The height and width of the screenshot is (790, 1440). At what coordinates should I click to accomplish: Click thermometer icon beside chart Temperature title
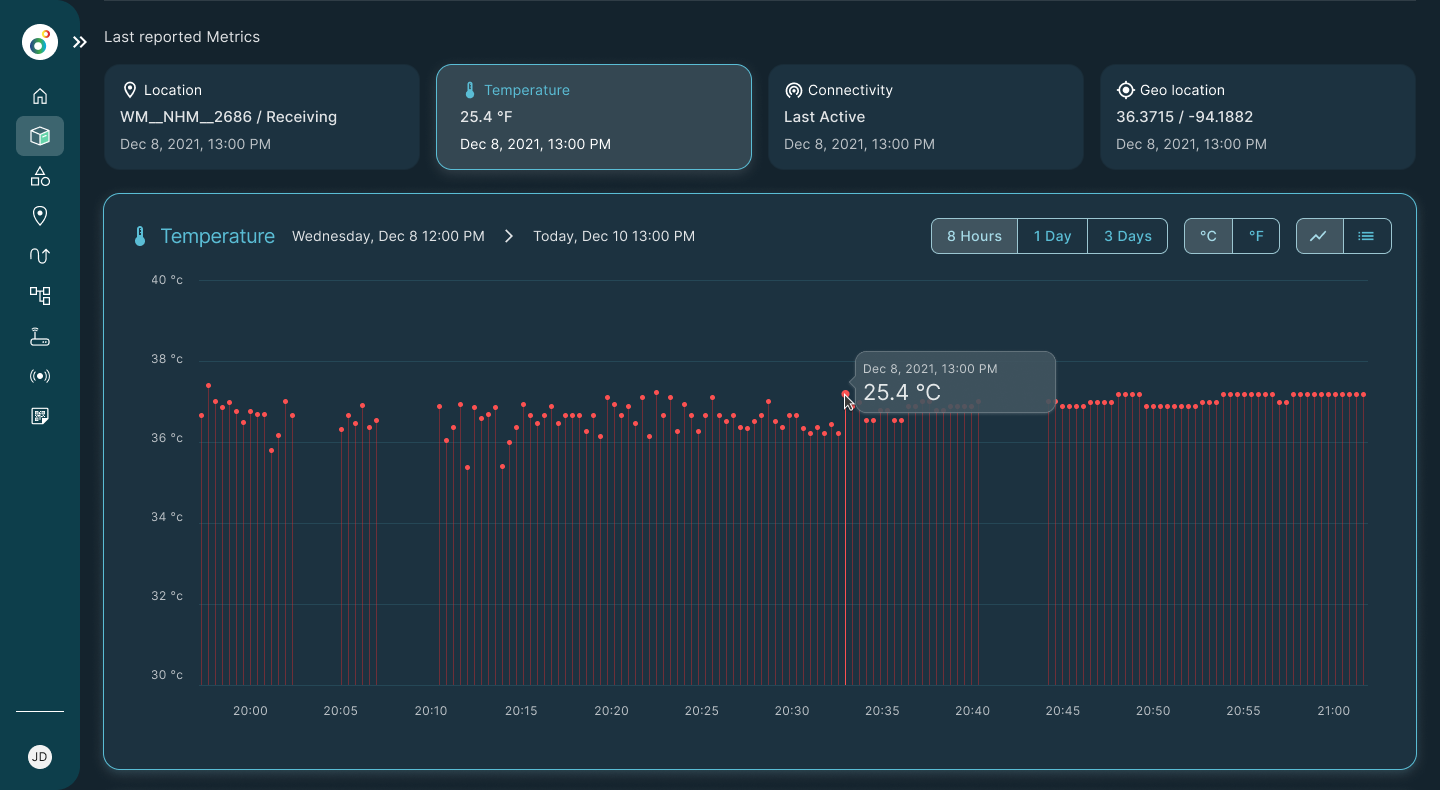140,236
